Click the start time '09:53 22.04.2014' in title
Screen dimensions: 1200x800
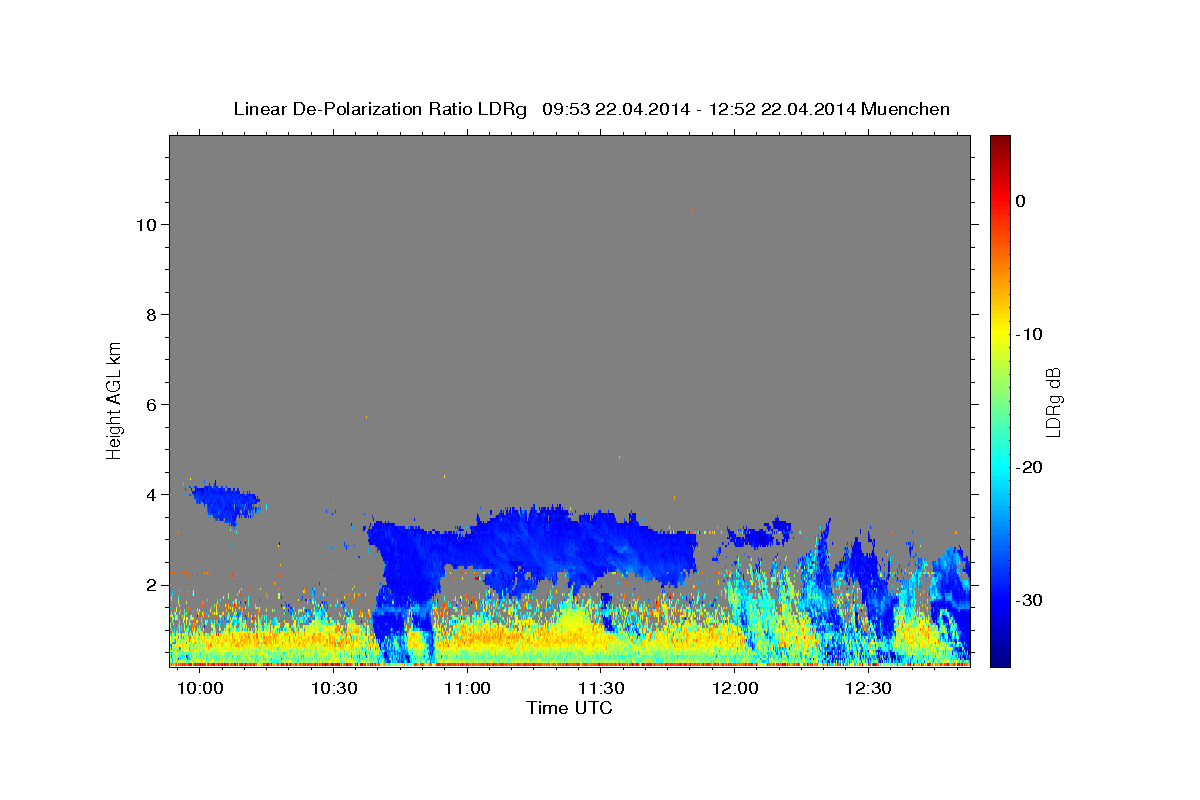tap(616, 109)
